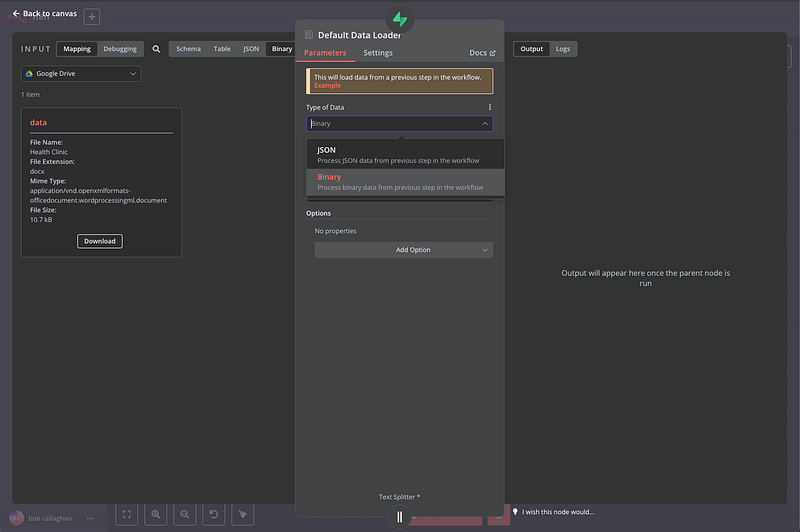The width and height of the screenshot is (800, 532).
Task: Go back to canvas
Action: point(44,13)
